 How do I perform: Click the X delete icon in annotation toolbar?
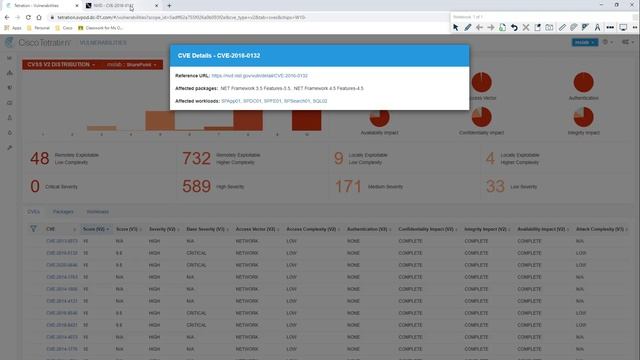click(x=526, y=27)
